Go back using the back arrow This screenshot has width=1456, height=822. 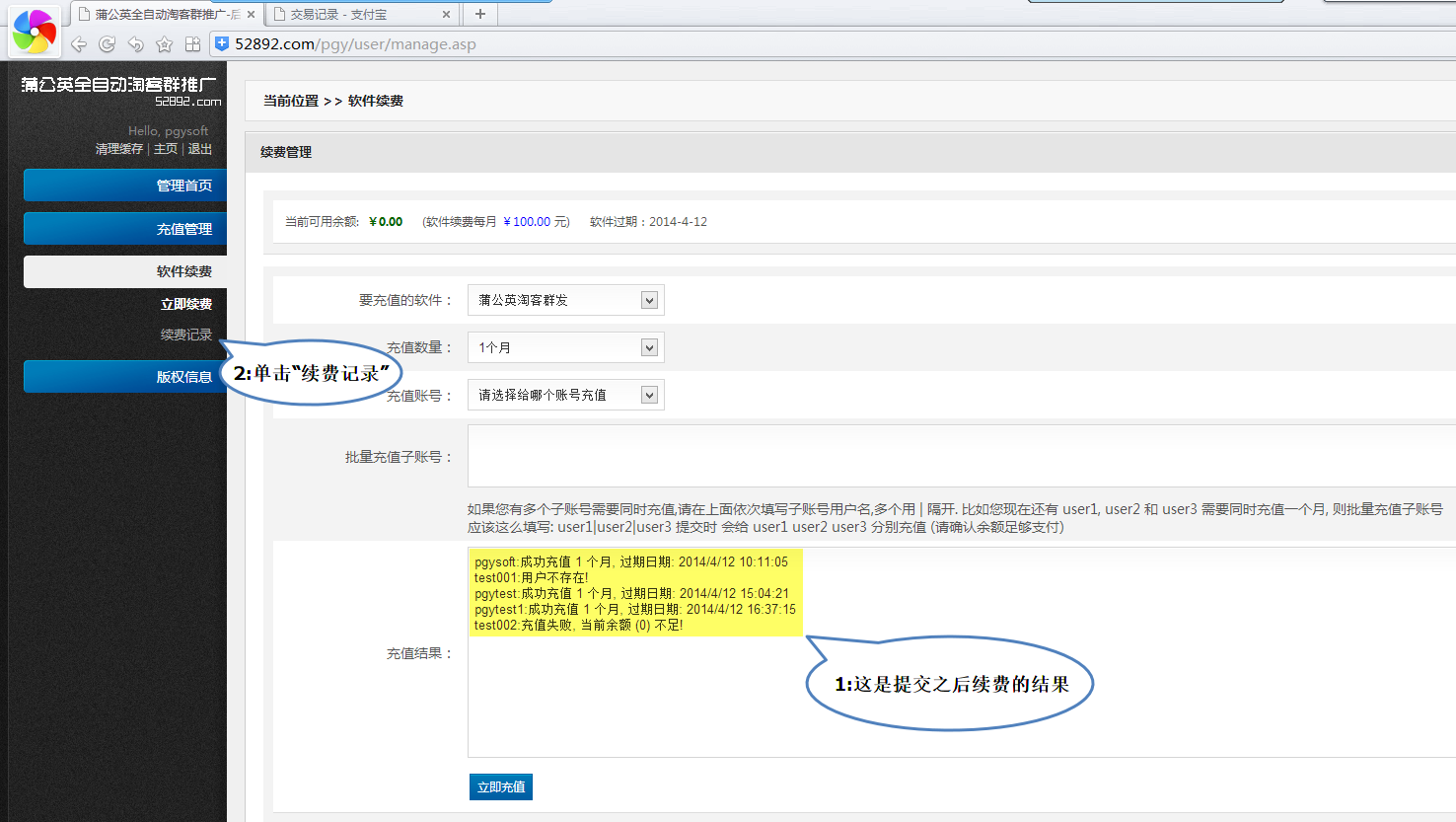point(79,44)
